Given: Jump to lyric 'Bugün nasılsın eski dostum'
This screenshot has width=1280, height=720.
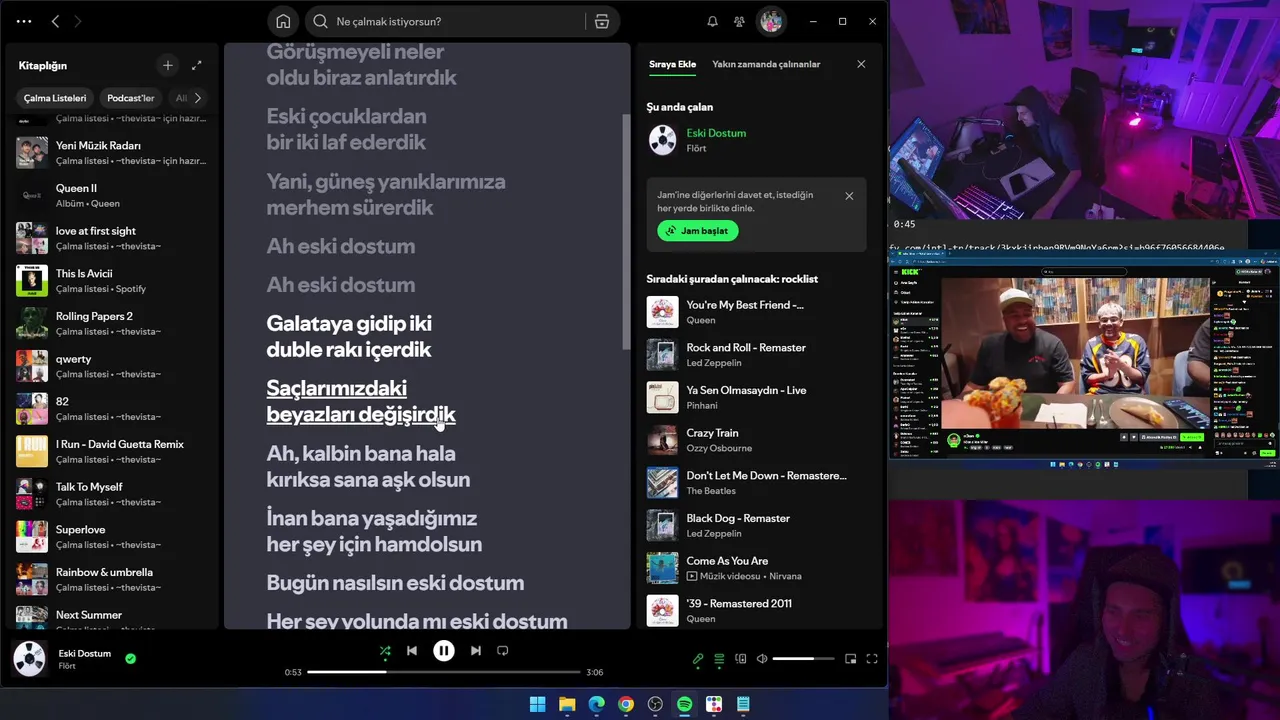Looking at the screenshot, I should [x=395, y=583].
